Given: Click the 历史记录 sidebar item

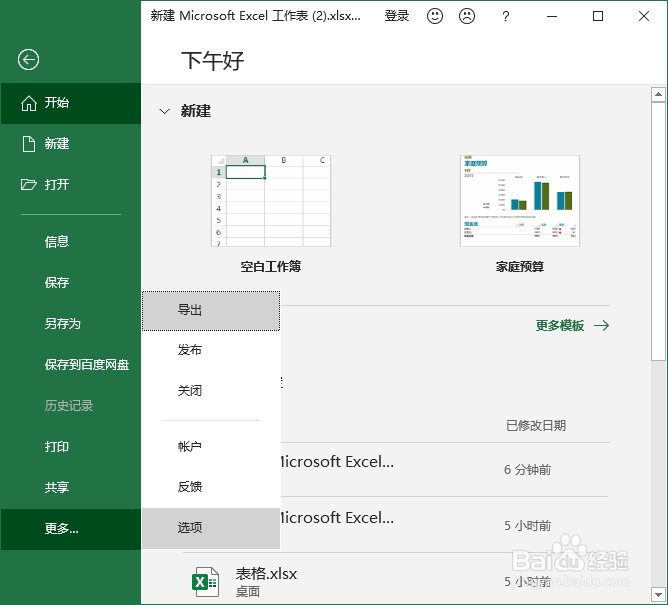Looking at the screenshot, I should point(71,406).
